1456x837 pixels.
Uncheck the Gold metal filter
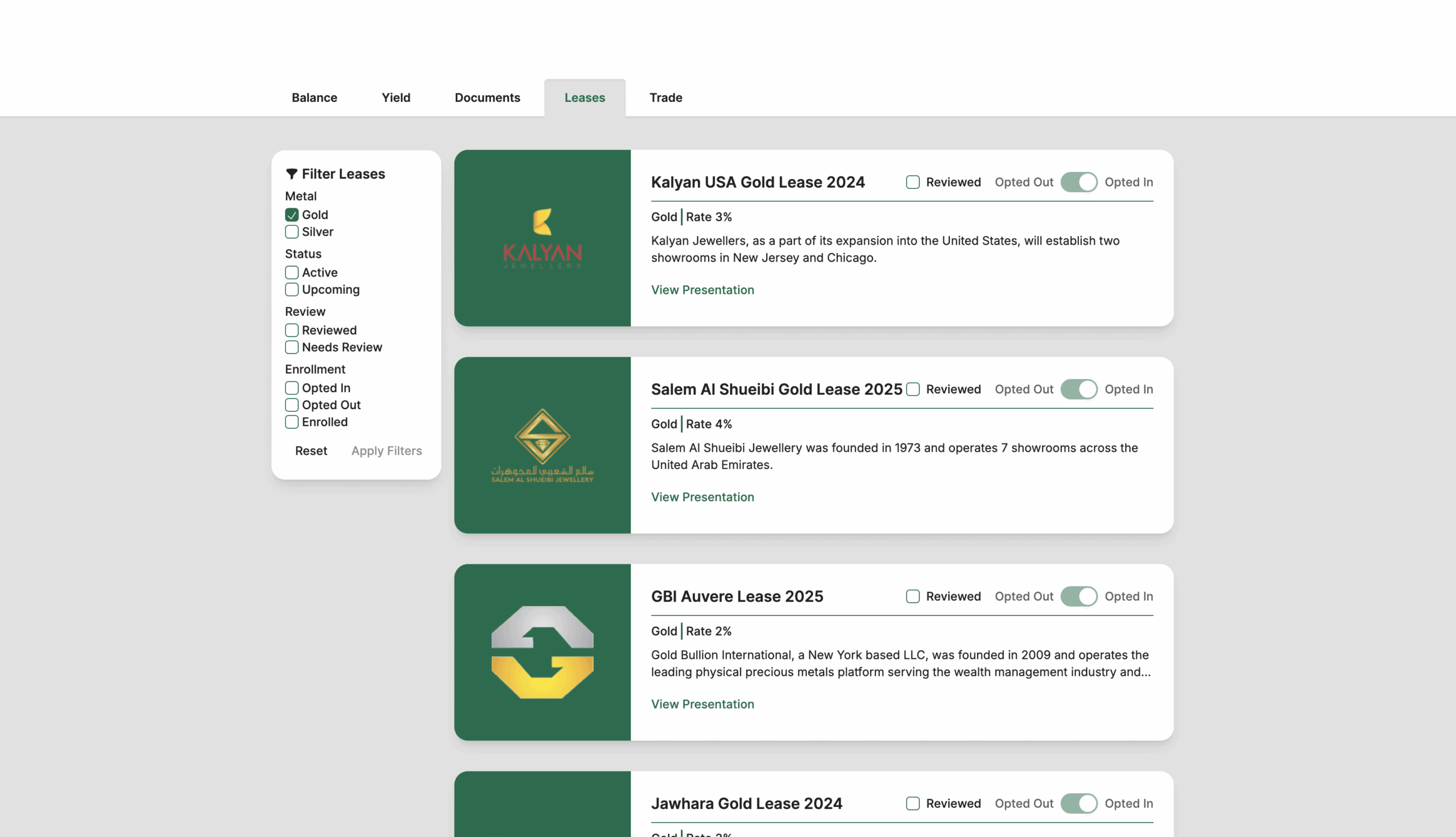pyautogui.click(x=291, y=215)
